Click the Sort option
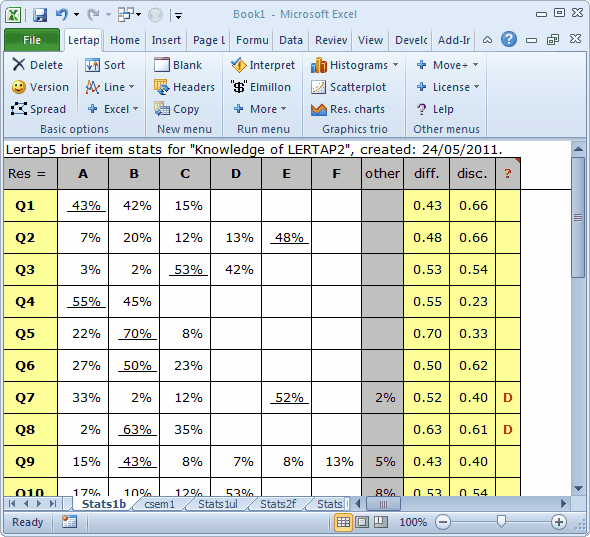This screenshot has height=537, width=590. pyautogui.click(x=105, y=65)
